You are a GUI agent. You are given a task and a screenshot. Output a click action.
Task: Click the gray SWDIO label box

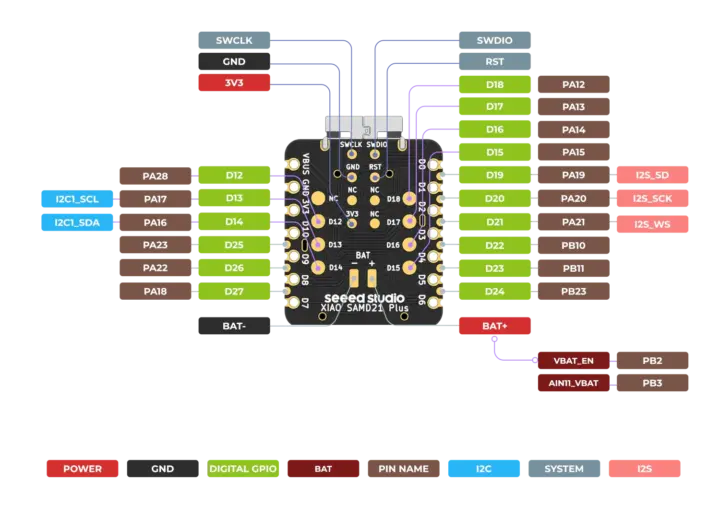point(495,40)
